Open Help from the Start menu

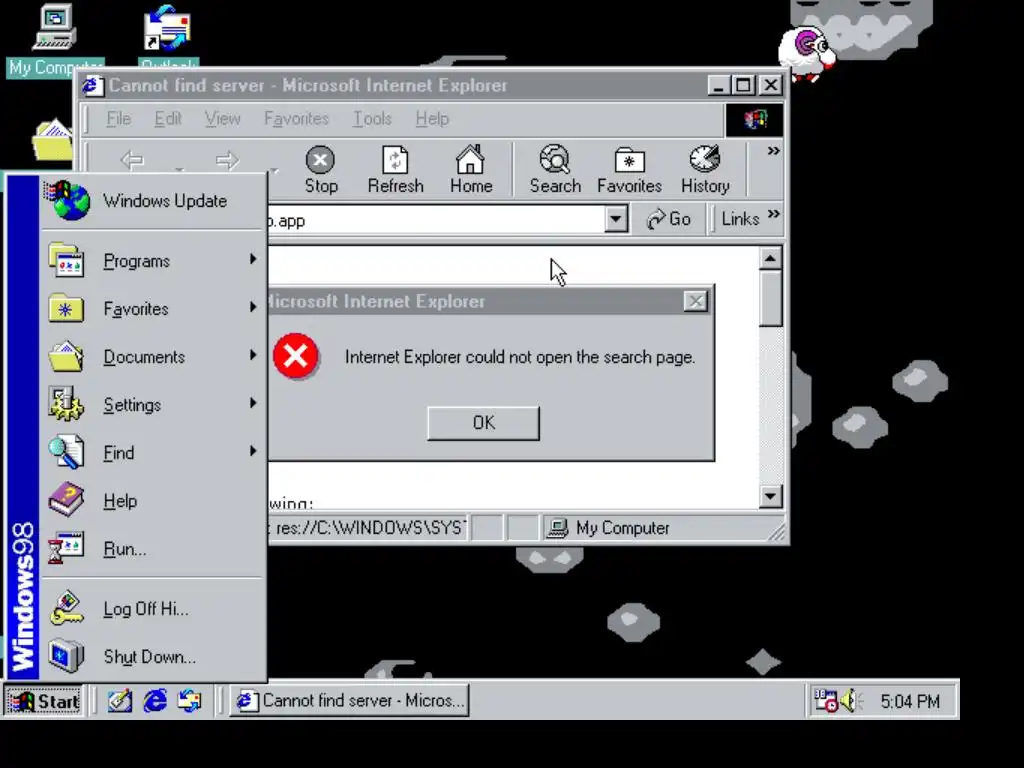153,500
